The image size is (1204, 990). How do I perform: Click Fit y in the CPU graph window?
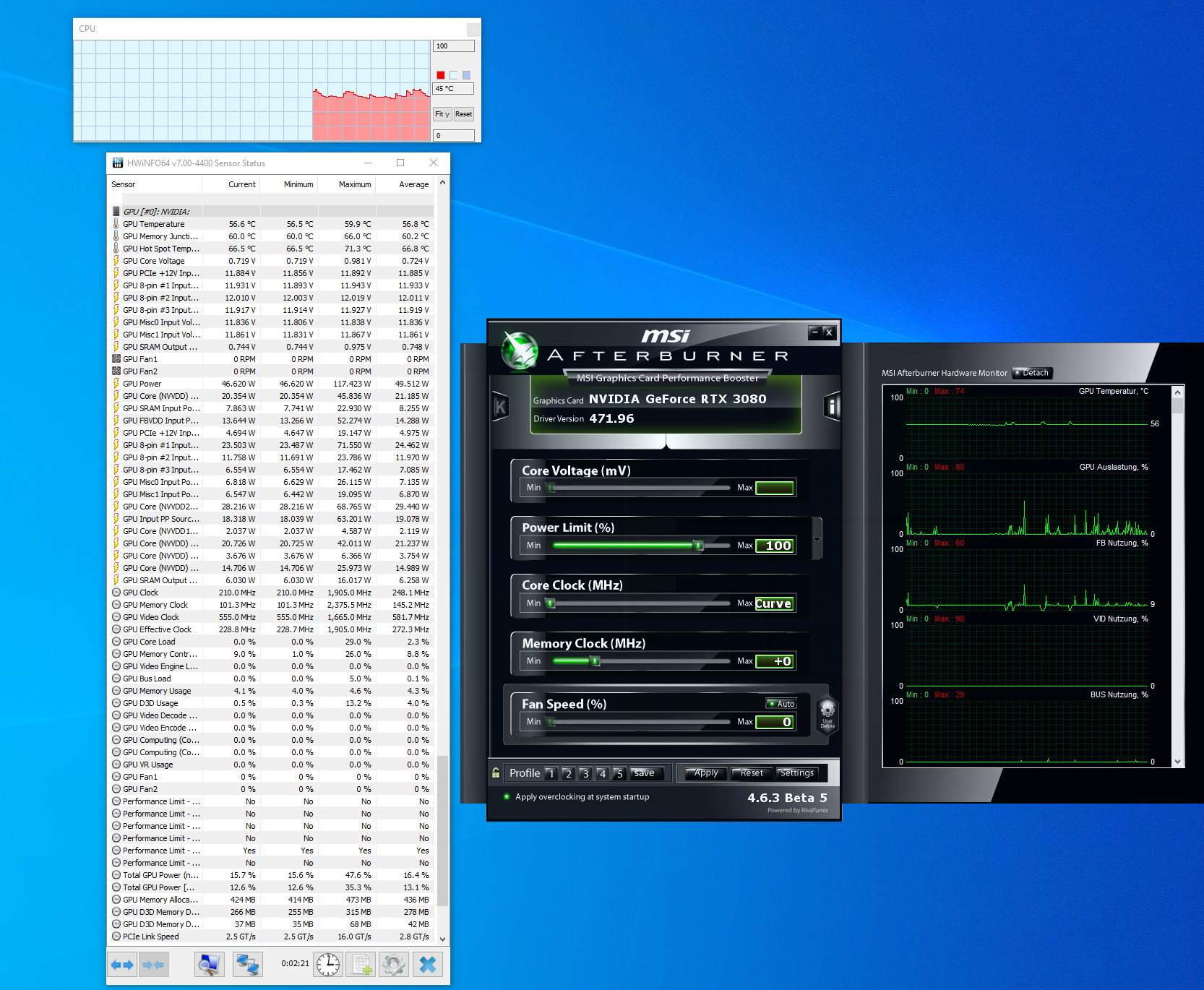[x=442, y=114]
